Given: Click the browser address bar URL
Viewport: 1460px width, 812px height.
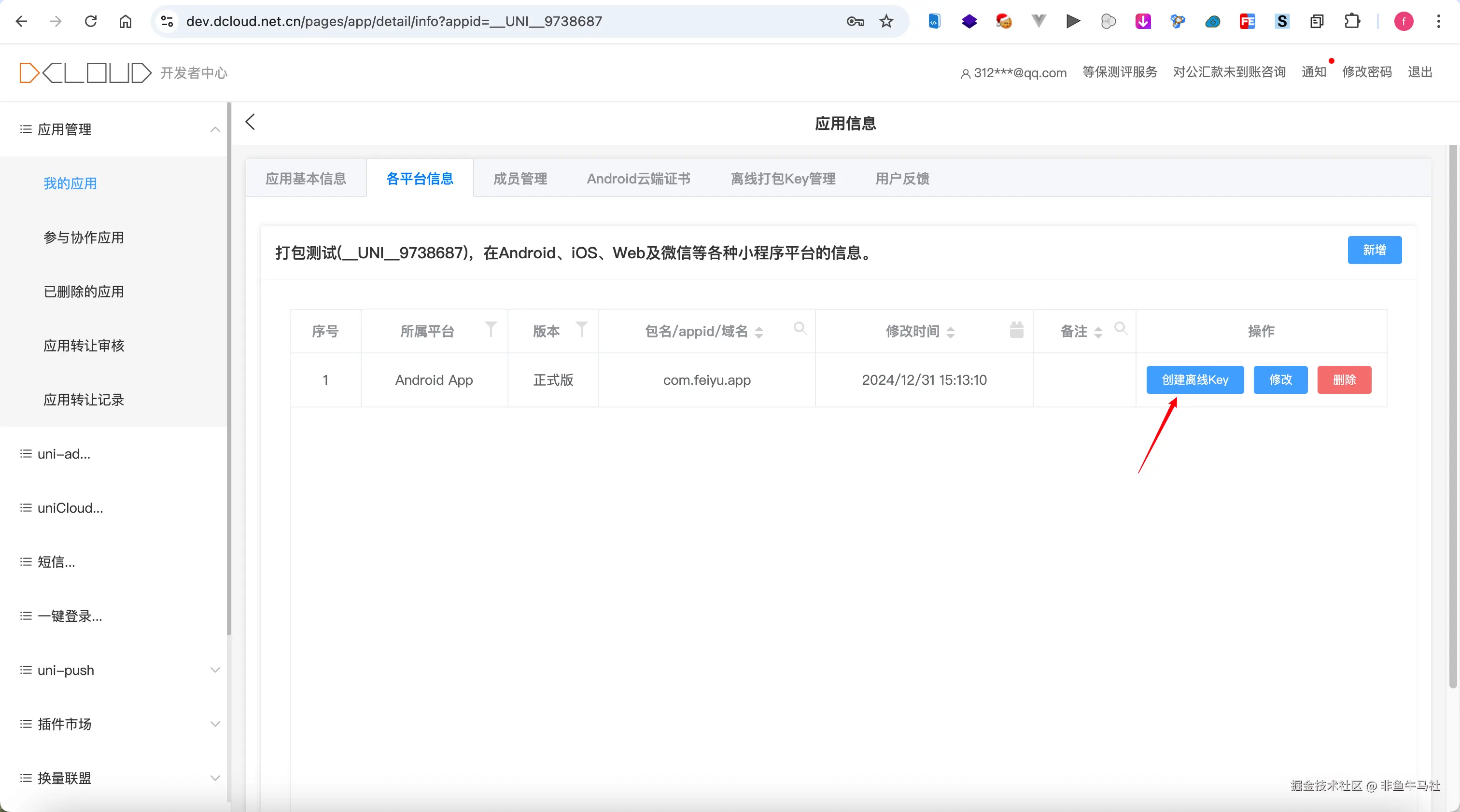Looking at the screenshot, I should tap(394, 22).
